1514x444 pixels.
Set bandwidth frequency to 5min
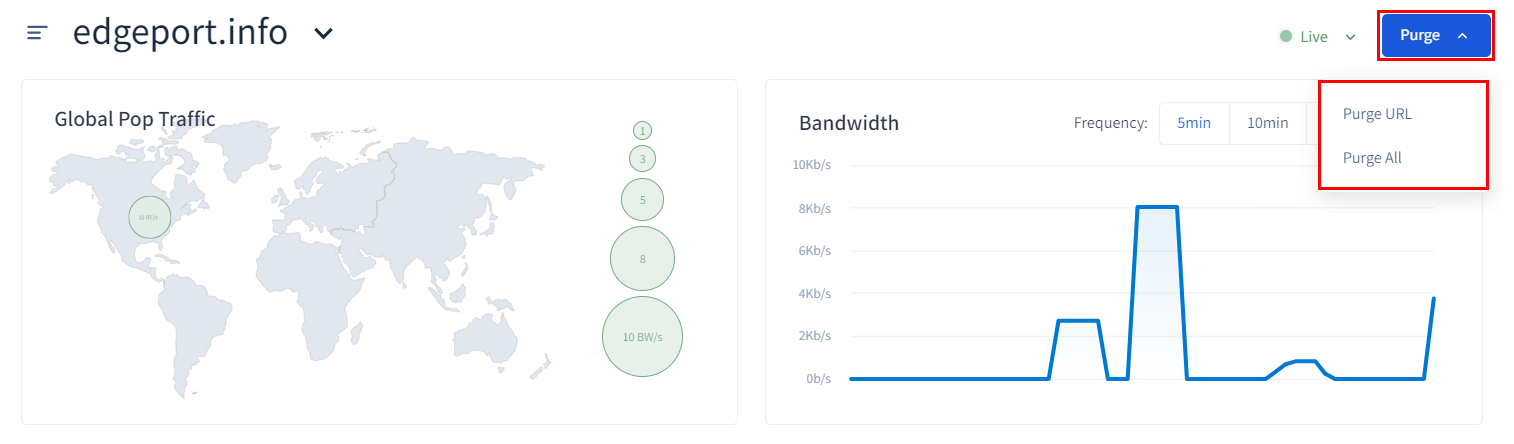(x=1194, y=123)
